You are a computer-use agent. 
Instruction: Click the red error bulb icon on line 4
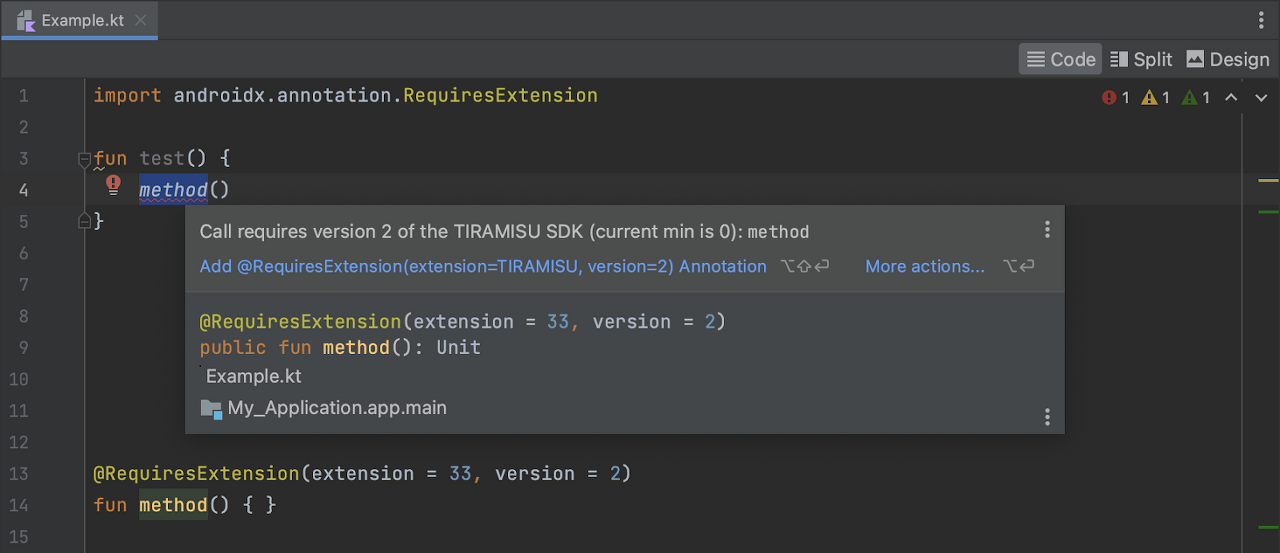tap(113, 184)
